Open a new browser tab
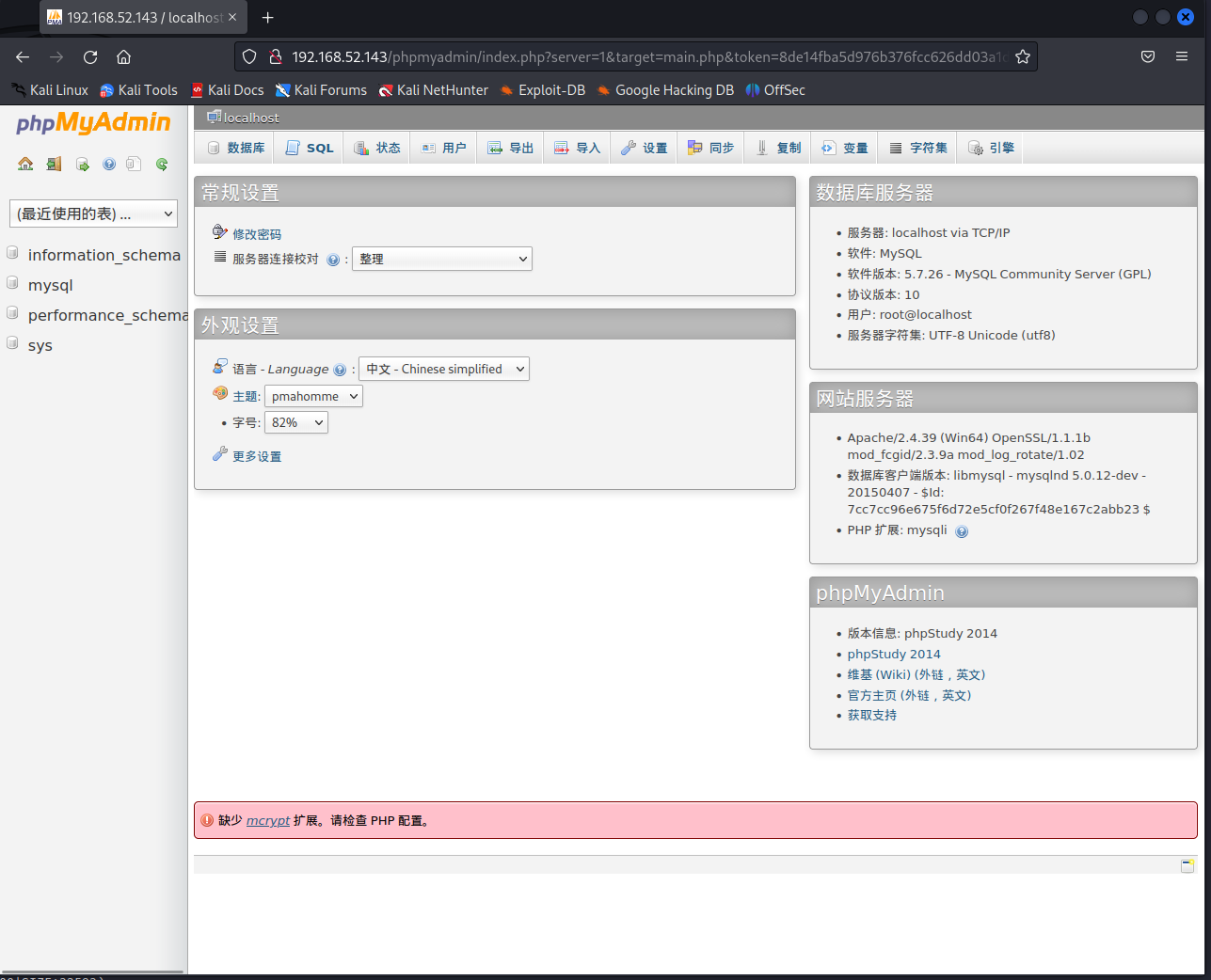Screen dimensions: 1211x980 click(268, 17)
